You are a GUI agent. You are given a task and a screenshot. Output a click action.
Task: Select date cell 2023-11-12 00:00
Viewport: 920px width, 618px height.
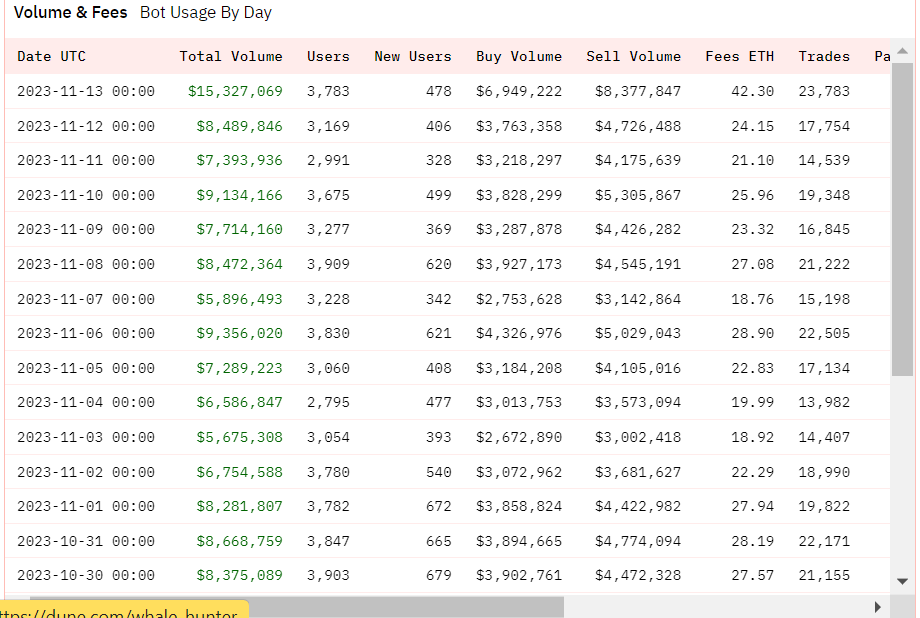click(86, 126)
